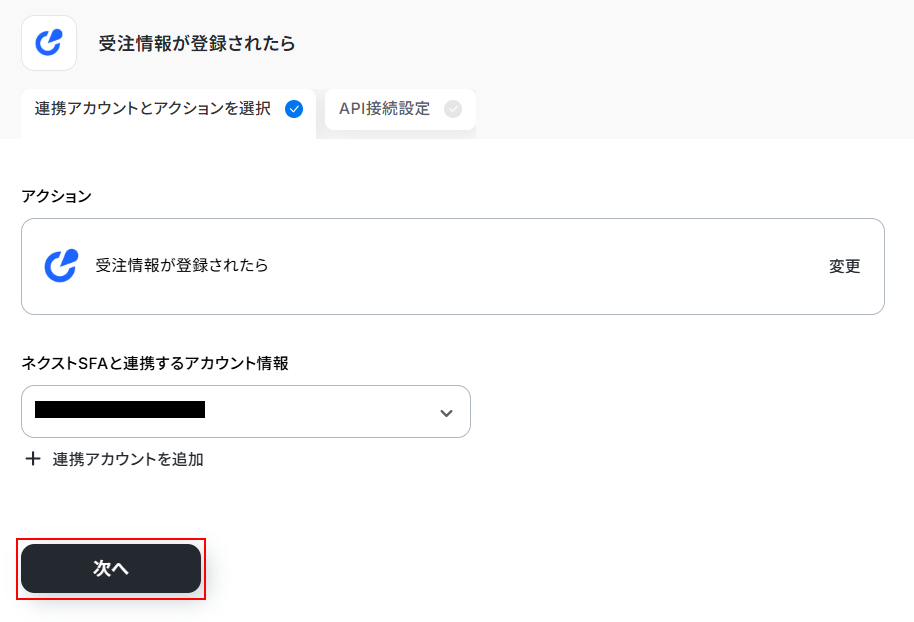
Task: Open the API接続設定 tab
Action: (x=385, y=109)
